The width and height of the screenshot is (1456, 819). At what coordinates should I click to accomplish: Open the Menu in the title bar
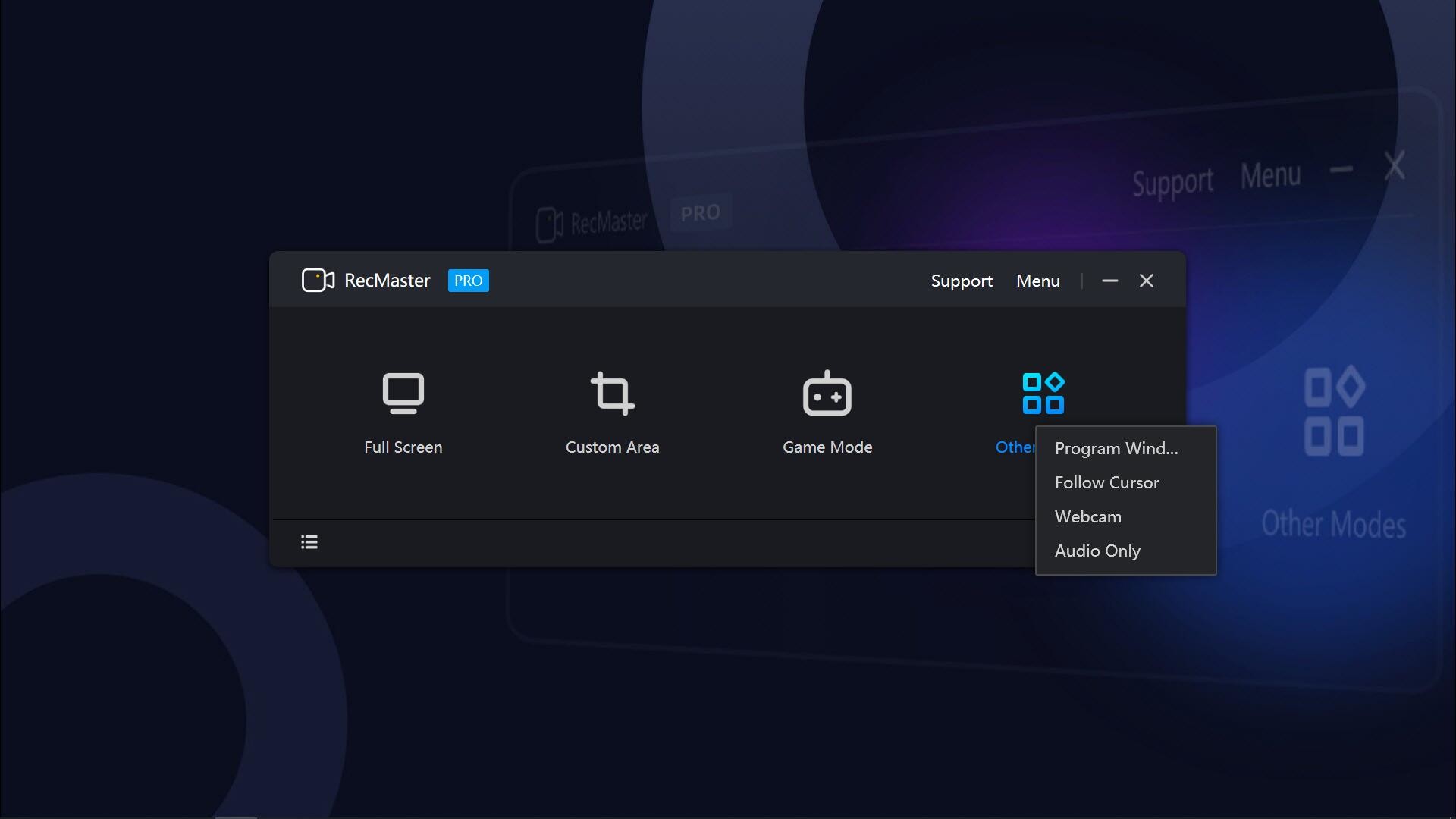click(1037, 281)
